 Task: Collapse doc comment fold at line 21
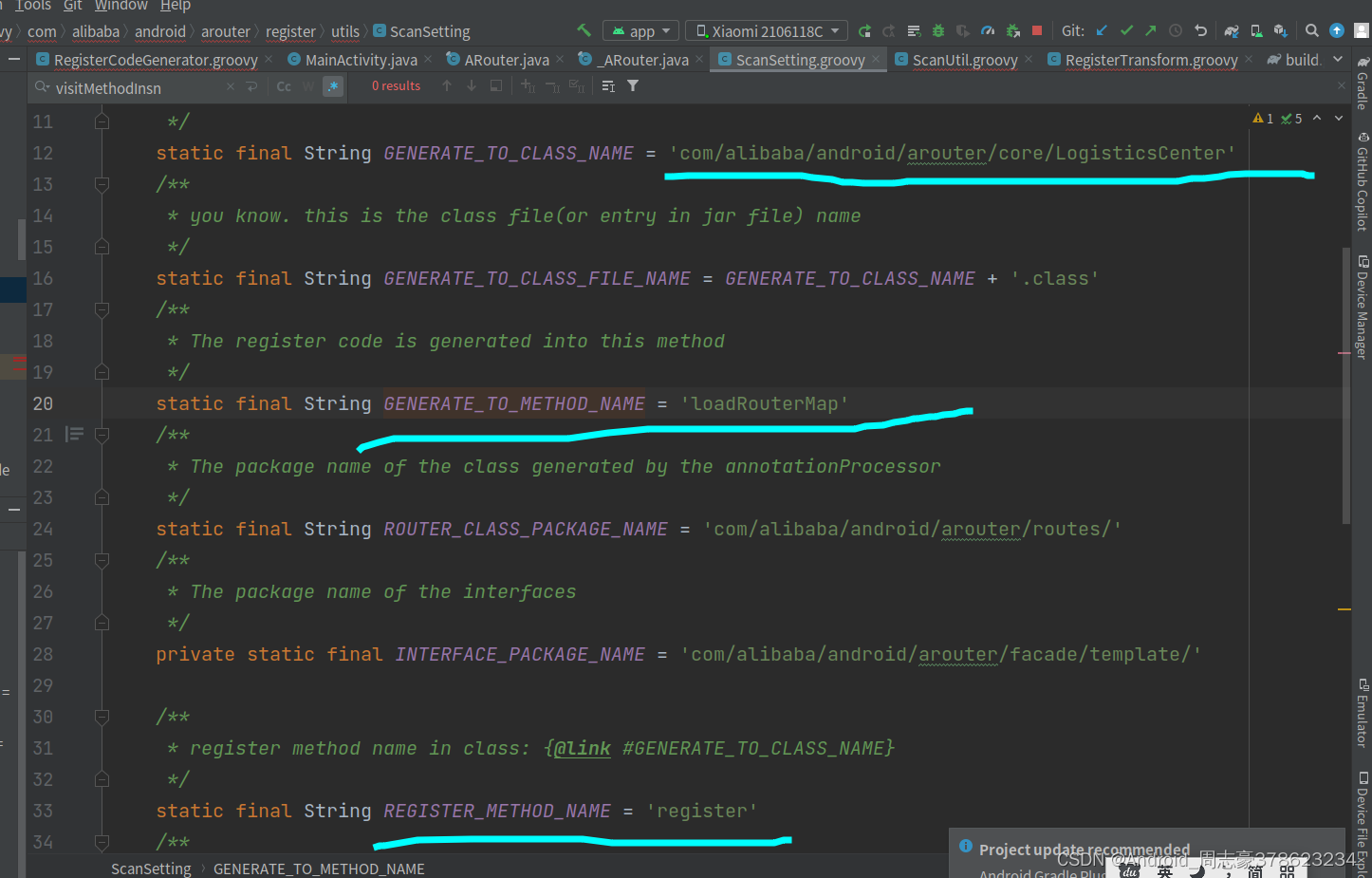point(102,435)
